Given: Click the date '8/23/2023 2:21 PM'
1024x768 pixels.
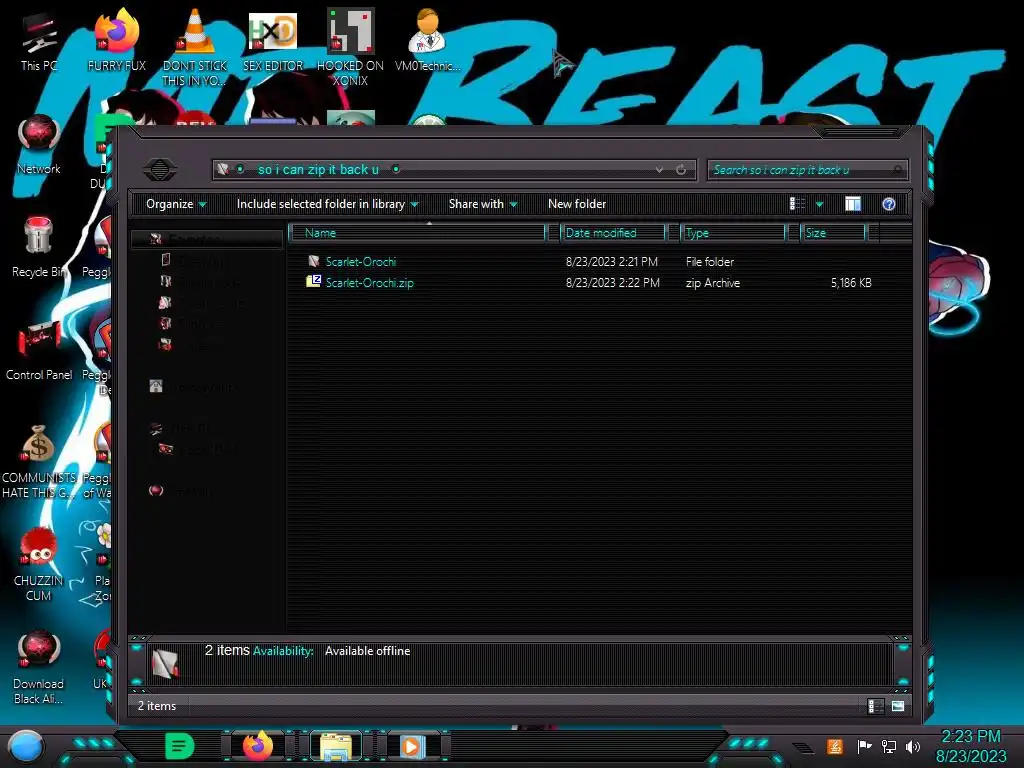Looking at the screenshot, I should tap(611, 261).
